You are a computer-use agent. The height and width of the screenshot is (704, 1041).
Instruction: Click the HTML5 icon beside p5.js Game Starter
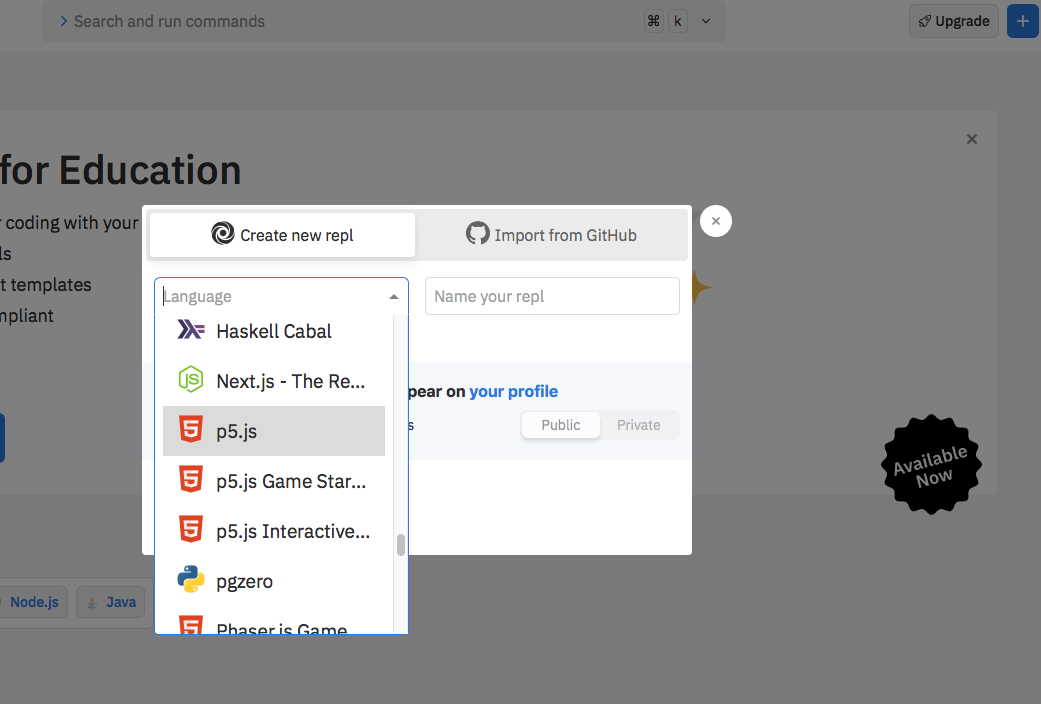click(x=191, y=479)
